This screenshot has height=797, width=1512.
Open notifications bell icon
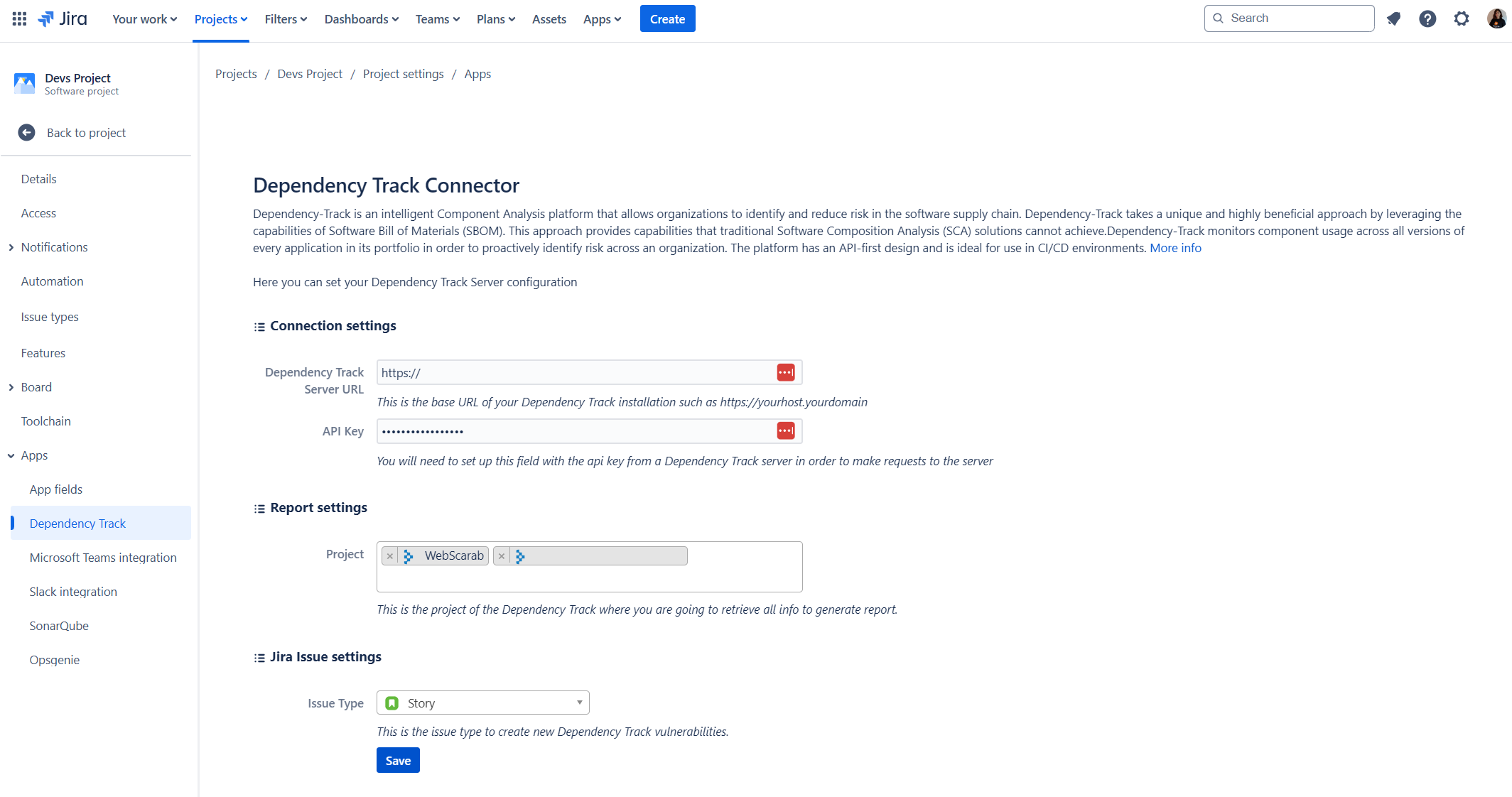[x=1393, y=19]
